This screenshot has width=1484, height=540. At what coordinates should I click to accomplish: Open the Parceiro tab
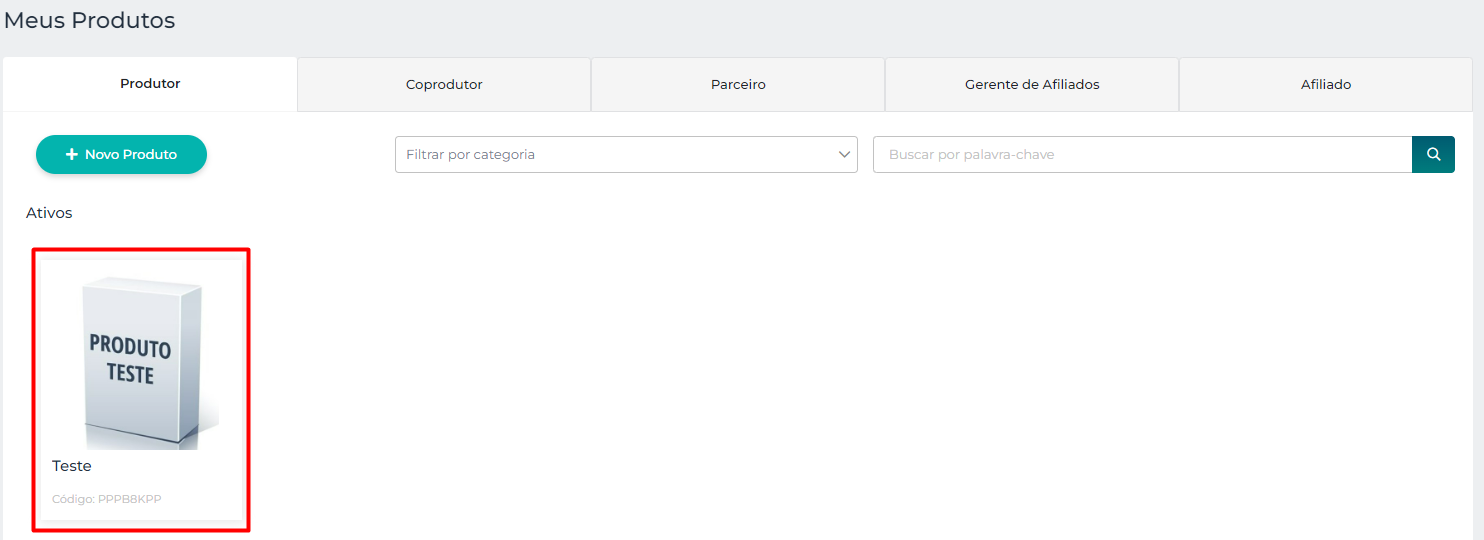(x=738, y=84)
